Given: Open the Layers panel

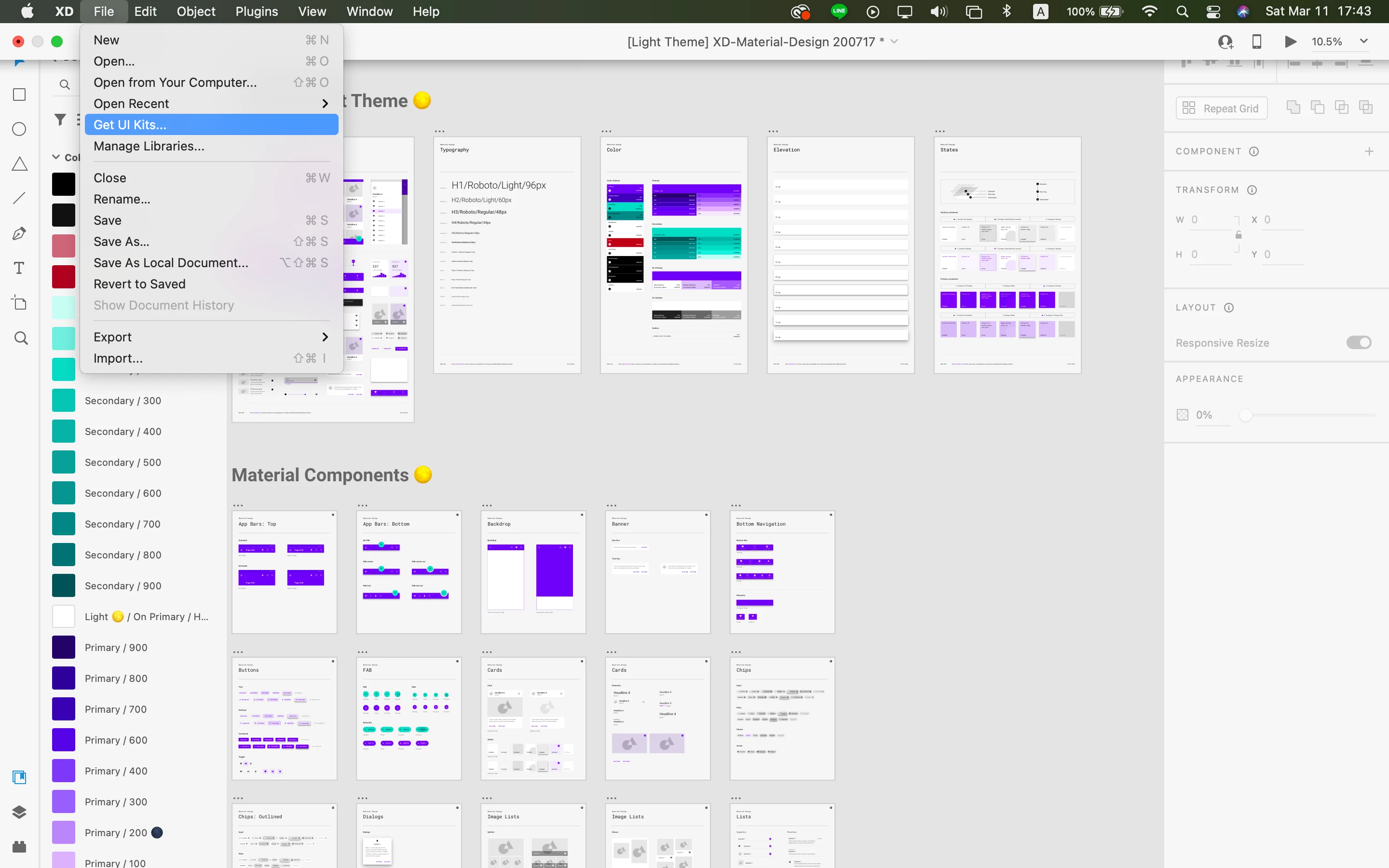Looking at the screenshot, I should (19, 812).
